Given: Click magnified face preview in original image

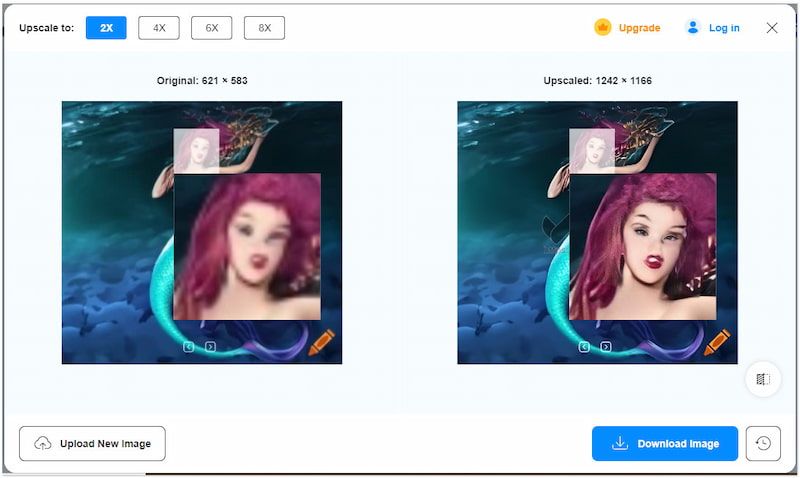Looking at the screenshot, I should (247, 247).
